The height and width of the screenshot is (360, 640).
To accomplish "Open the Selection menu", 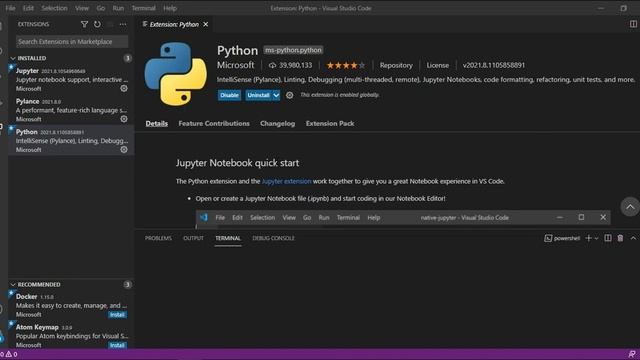I will (x=54, y=8).
